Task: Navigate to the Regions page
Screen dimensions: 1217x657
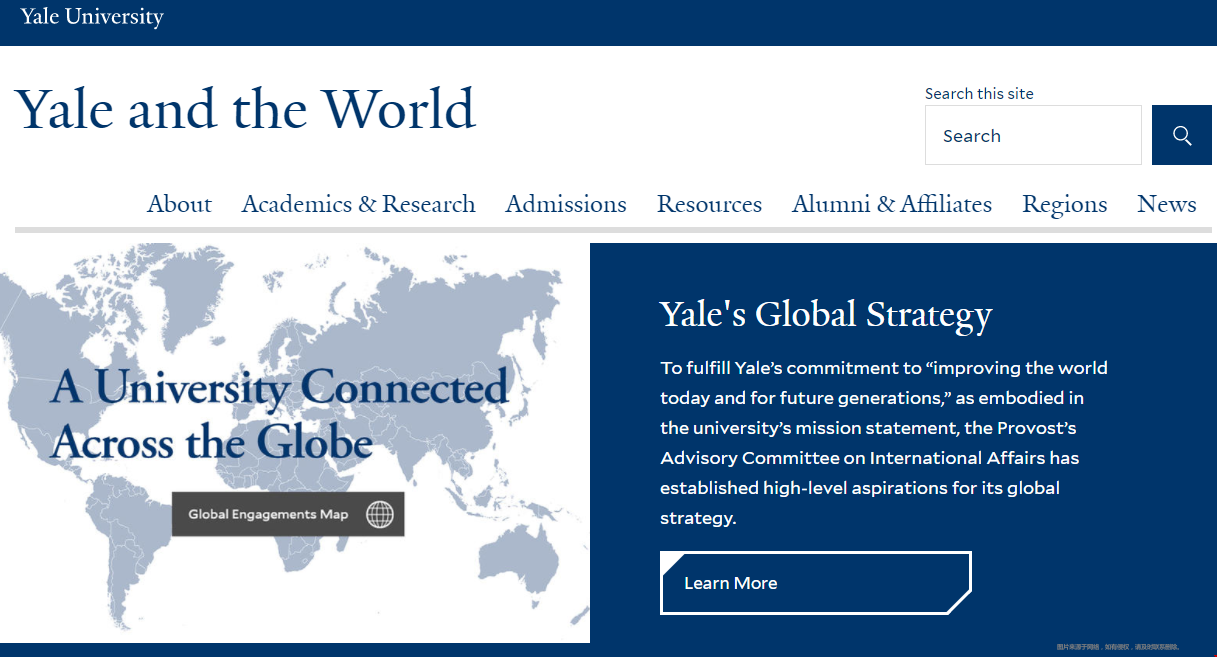Action: pyautogui.click(x=1064, y=204)
